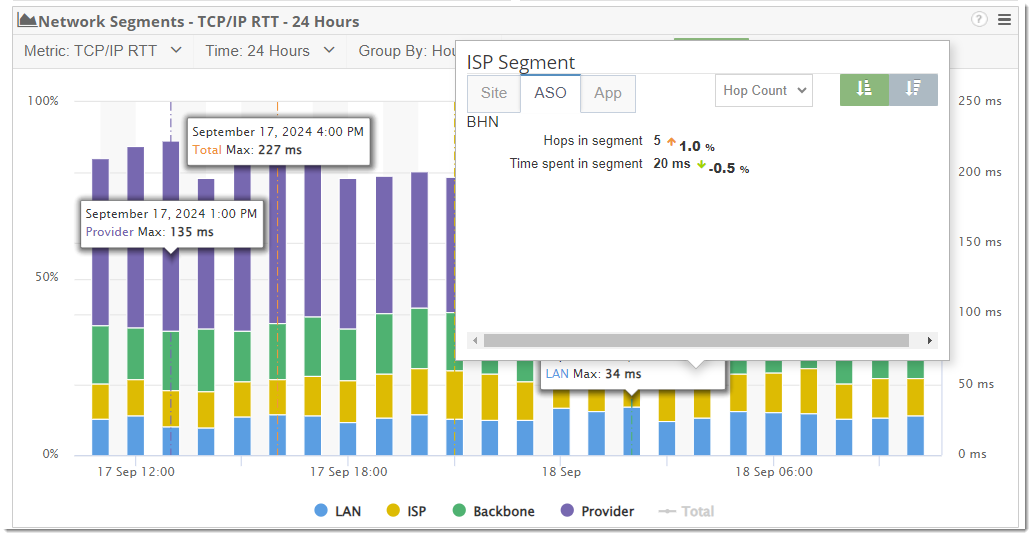Click left arrow of horizontal scrollbar

[x=475, y=341]
